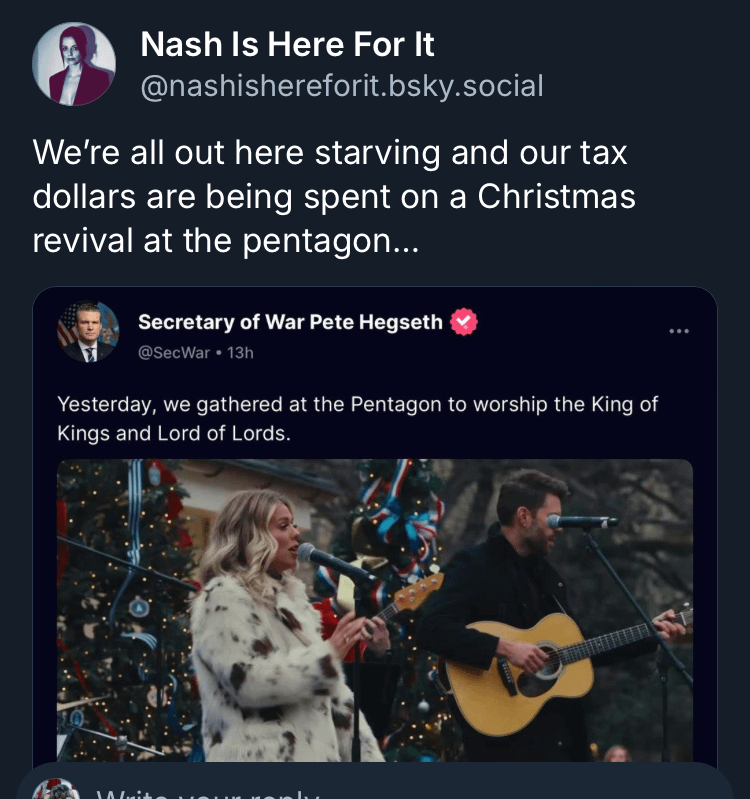Click the post text about Christmas revival
The image size is (750, 799).
tap(334, 197)
